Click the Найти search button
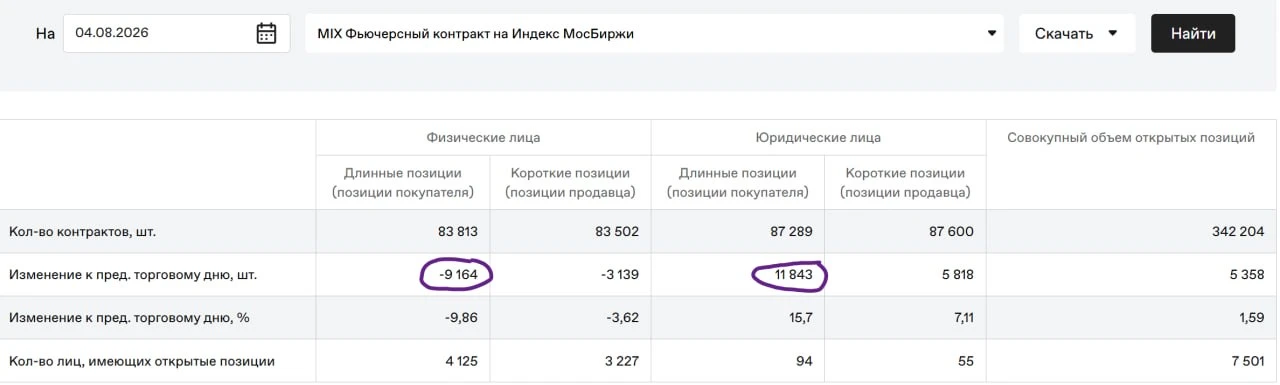Viewport: 1280px width, 385px height. tap(1193, 33)
